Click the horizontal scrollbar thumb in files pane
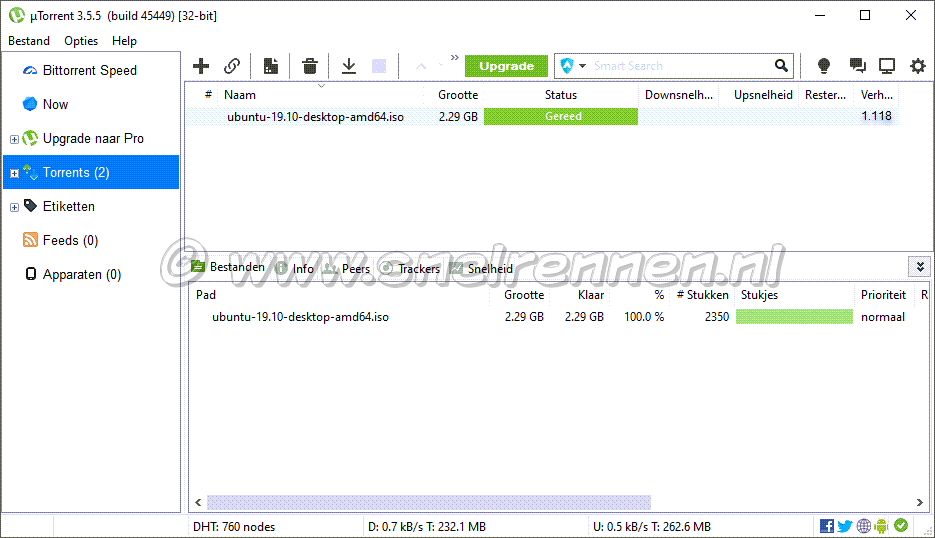935x538 pixels. (x=429, y=502)
